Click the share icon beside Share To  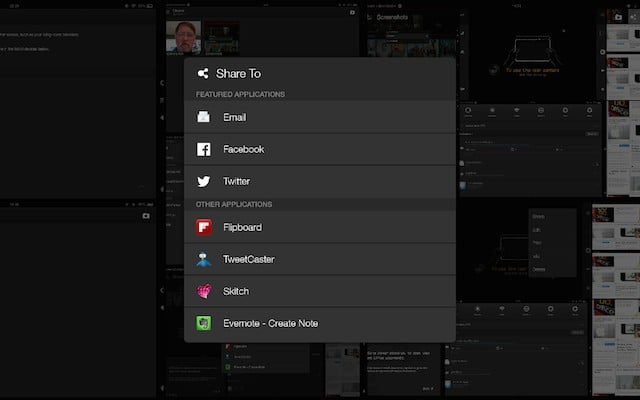click(203, 73)
